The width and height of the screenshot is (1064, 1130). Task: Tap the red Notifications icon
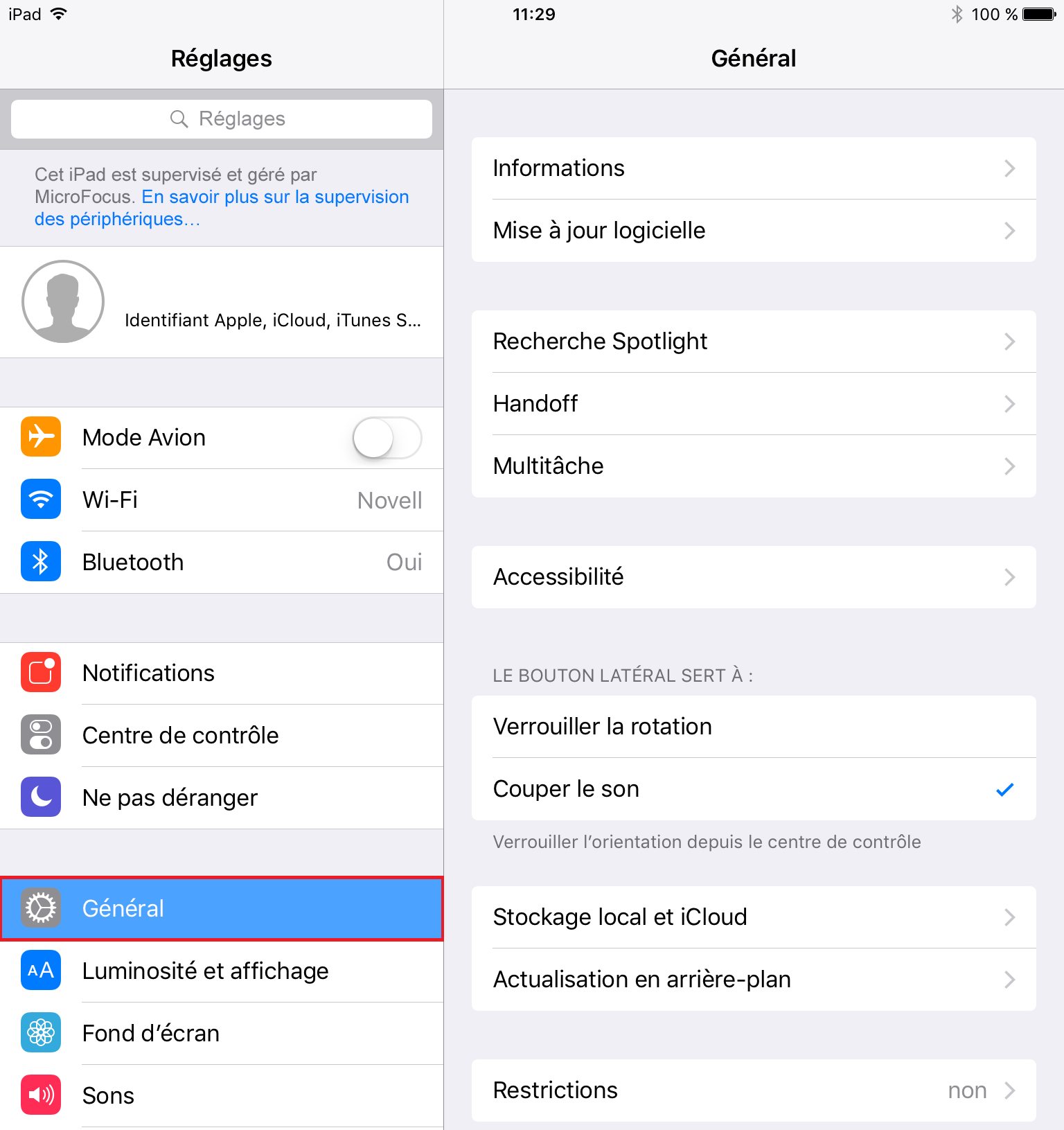point(41,672)
